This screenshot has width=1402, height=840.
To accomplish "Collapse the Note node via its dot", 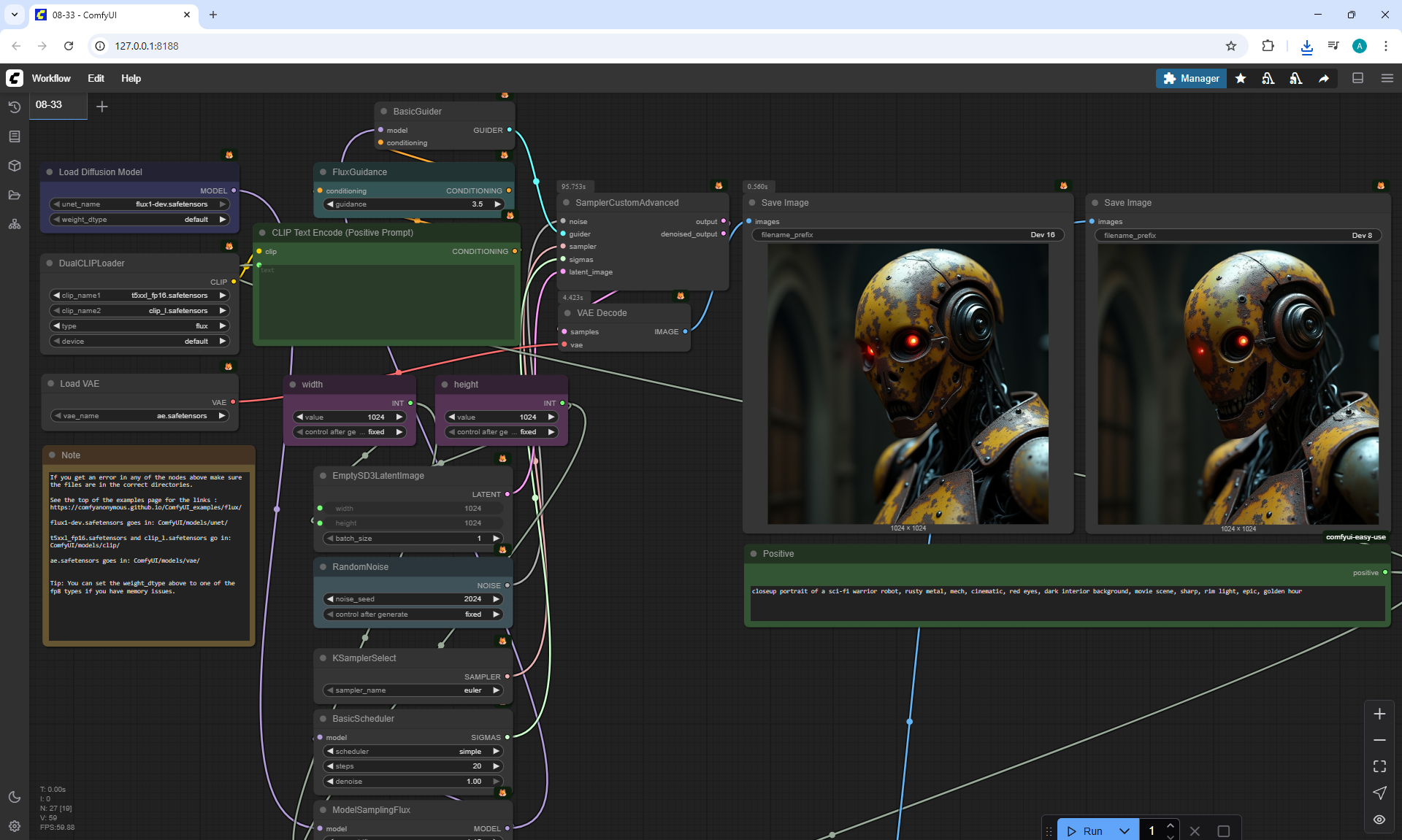I will pos(53,455).
